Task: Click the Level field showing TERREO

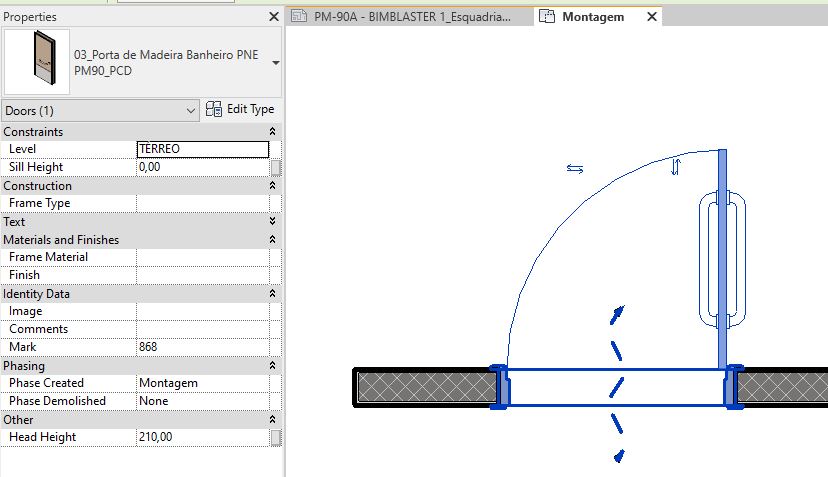Action: coord(203,149)
